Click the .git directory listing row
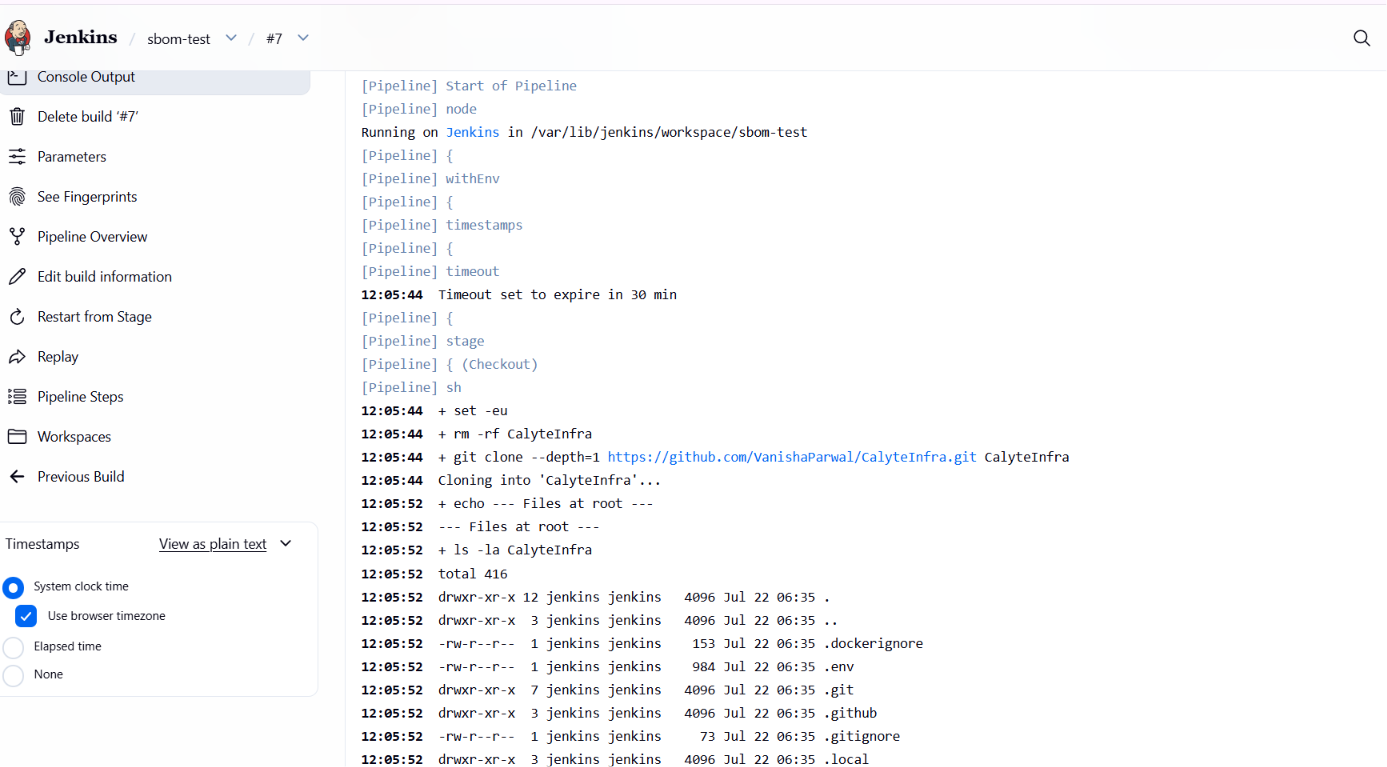The height and width of the screenshot is (767, 1387). pyautogui.click(x=607, y=690)
